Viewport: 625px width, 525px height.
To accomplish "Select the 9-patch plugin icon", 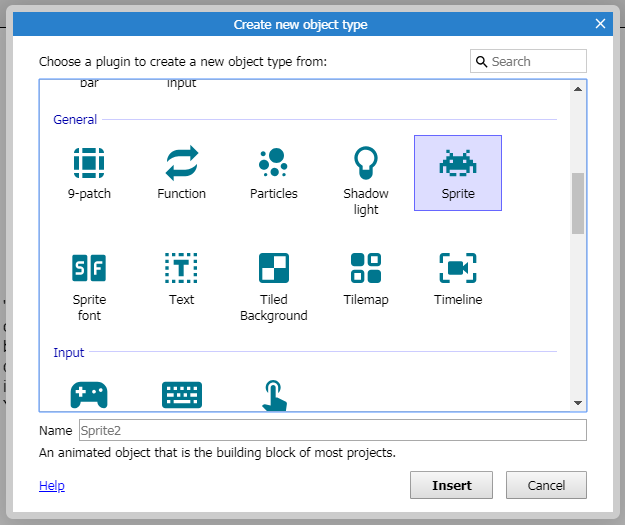I will click(89, 162).
